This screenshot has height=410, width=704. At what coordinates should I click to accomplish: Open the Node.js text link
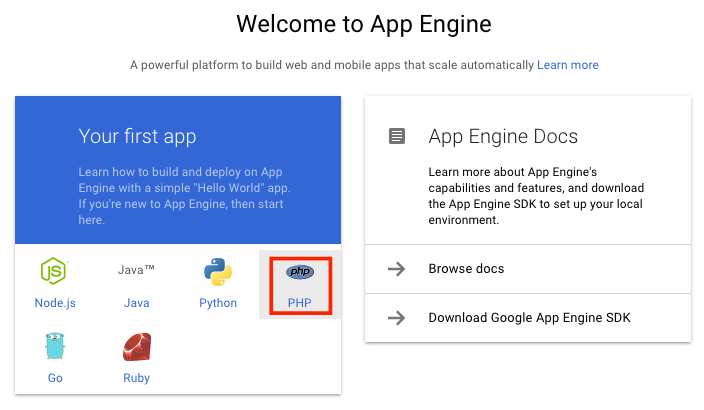click(55, 303)
